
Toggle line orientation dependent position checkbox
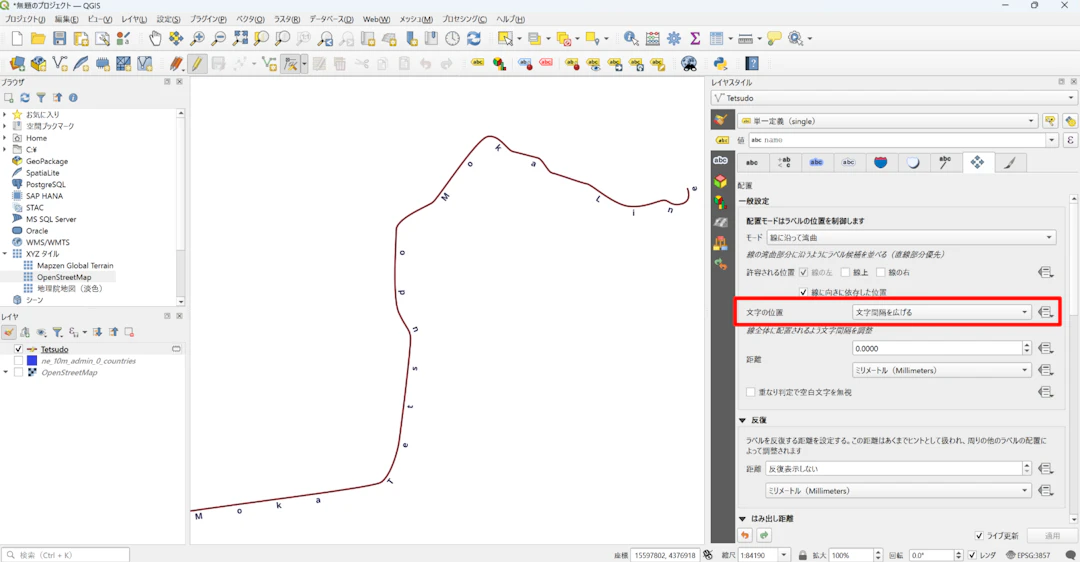[x=803, y=292]
